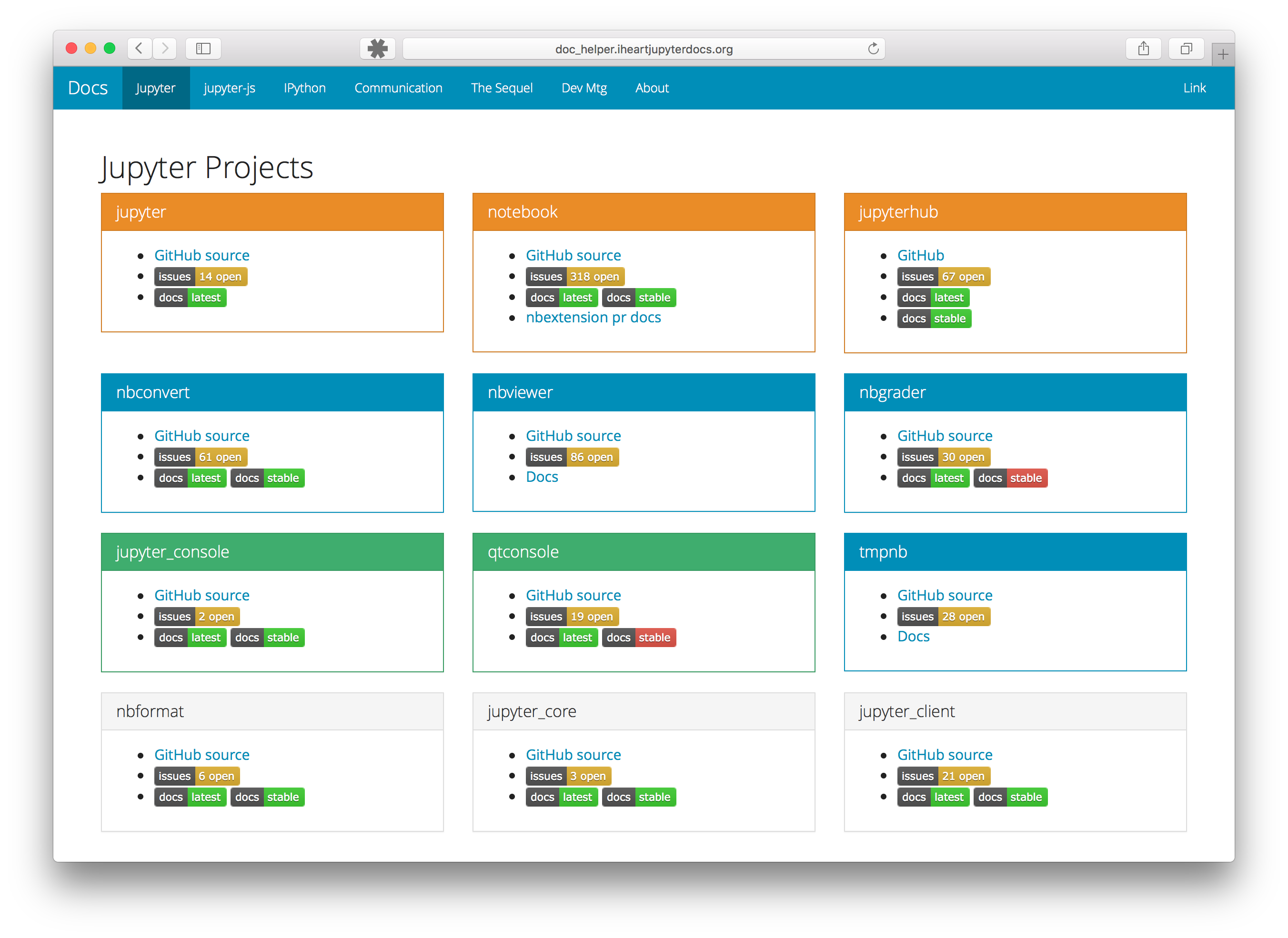Viewport: 1288px width, 938px height.
Task: Click the browser back arrow button
Action: pos(139,48)
